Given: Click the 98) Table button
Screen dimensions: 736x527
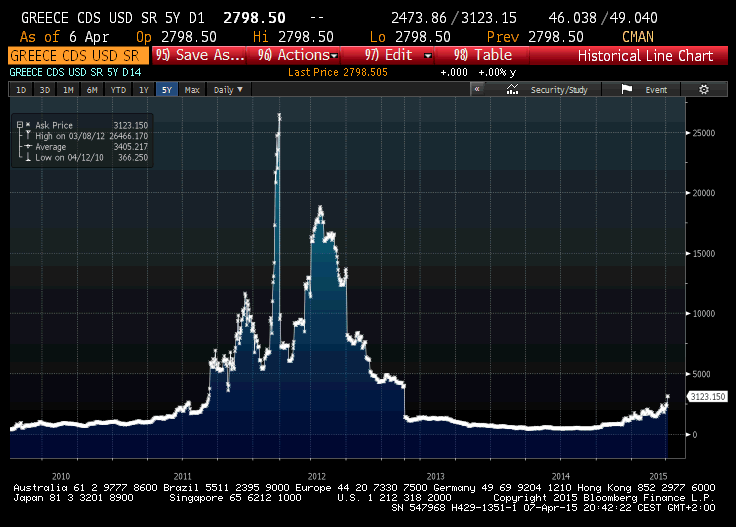Looking at the screenshot, I should [x=483, y=55].
